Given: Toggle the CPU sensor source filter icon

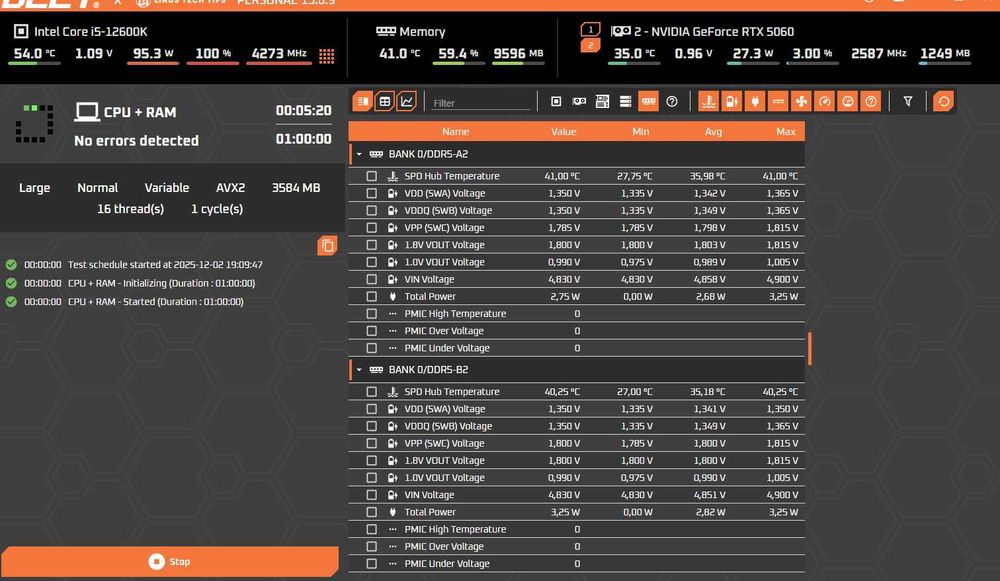Looking at the screenshot, I should click(x=556, y=101).
